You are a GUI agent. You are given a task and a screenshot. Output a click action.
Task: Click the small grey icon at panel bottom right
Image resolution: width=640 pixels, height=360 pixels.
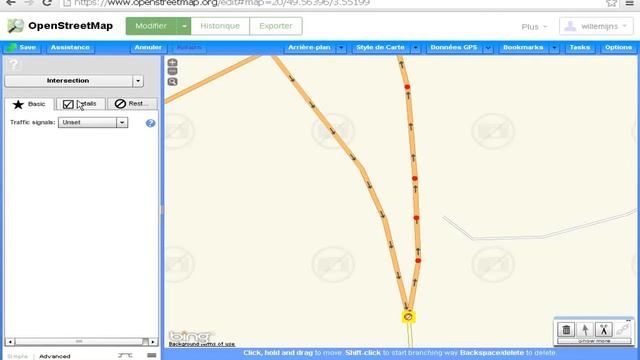[x=152, y=356]
